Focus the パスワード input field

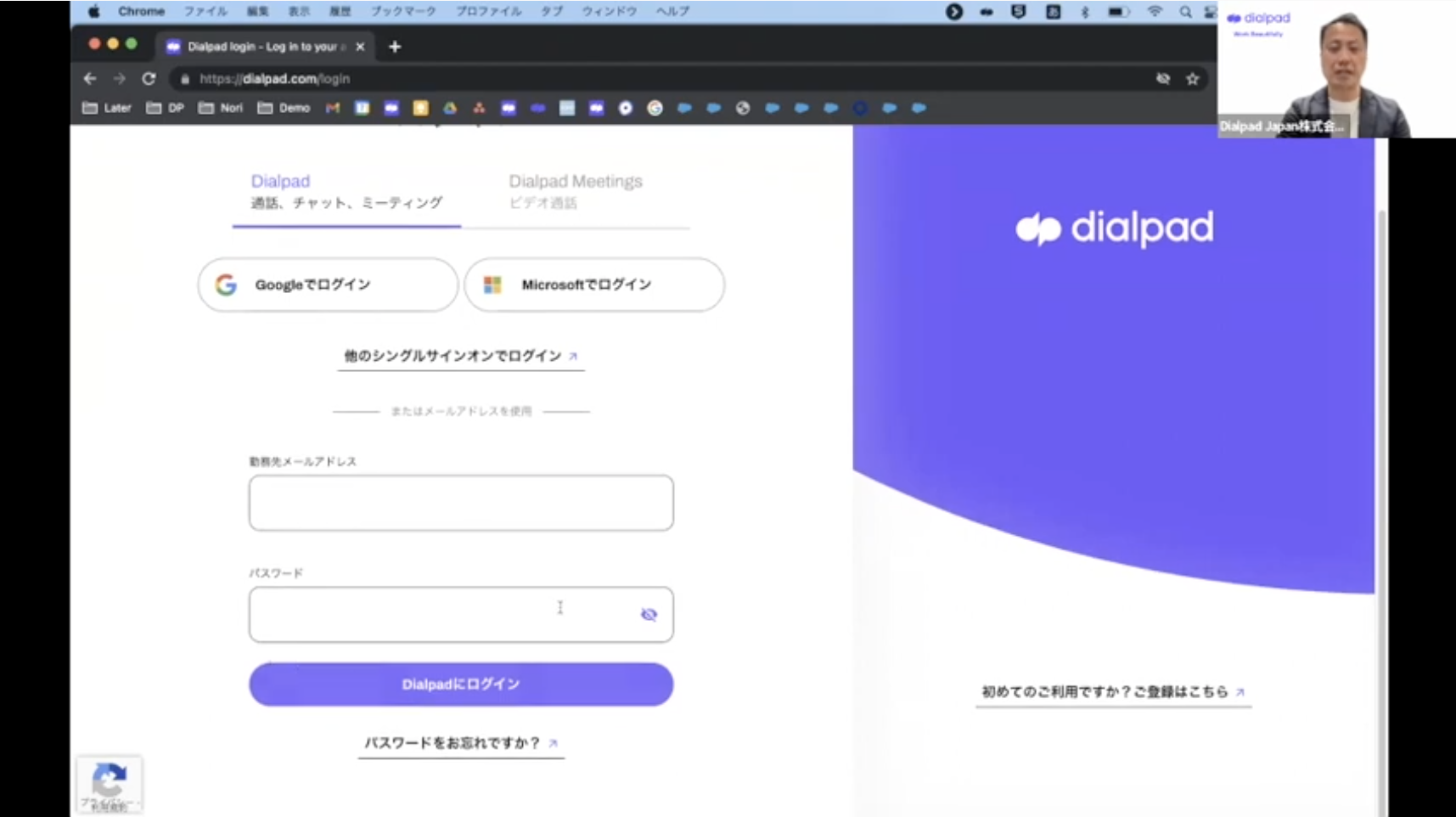(x=461, y=614)
